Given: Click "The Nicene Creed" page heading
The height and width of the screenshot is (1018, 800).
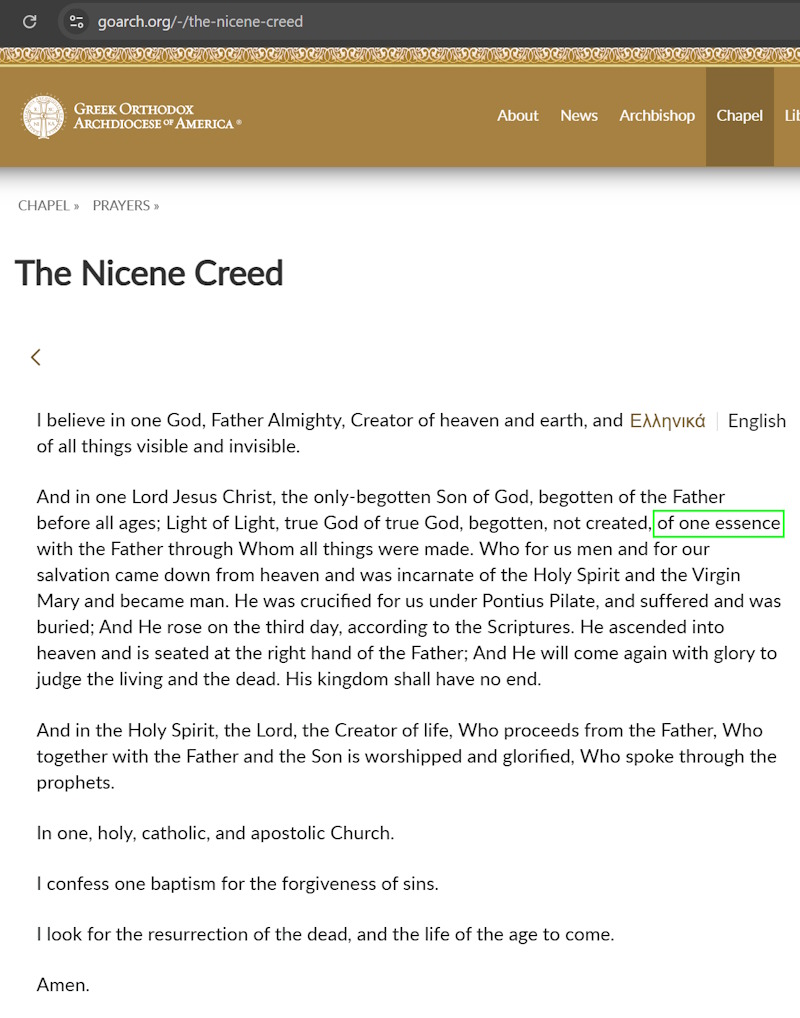Looking at the screenshot, I should pyautogui.click(x=149, y=273).
